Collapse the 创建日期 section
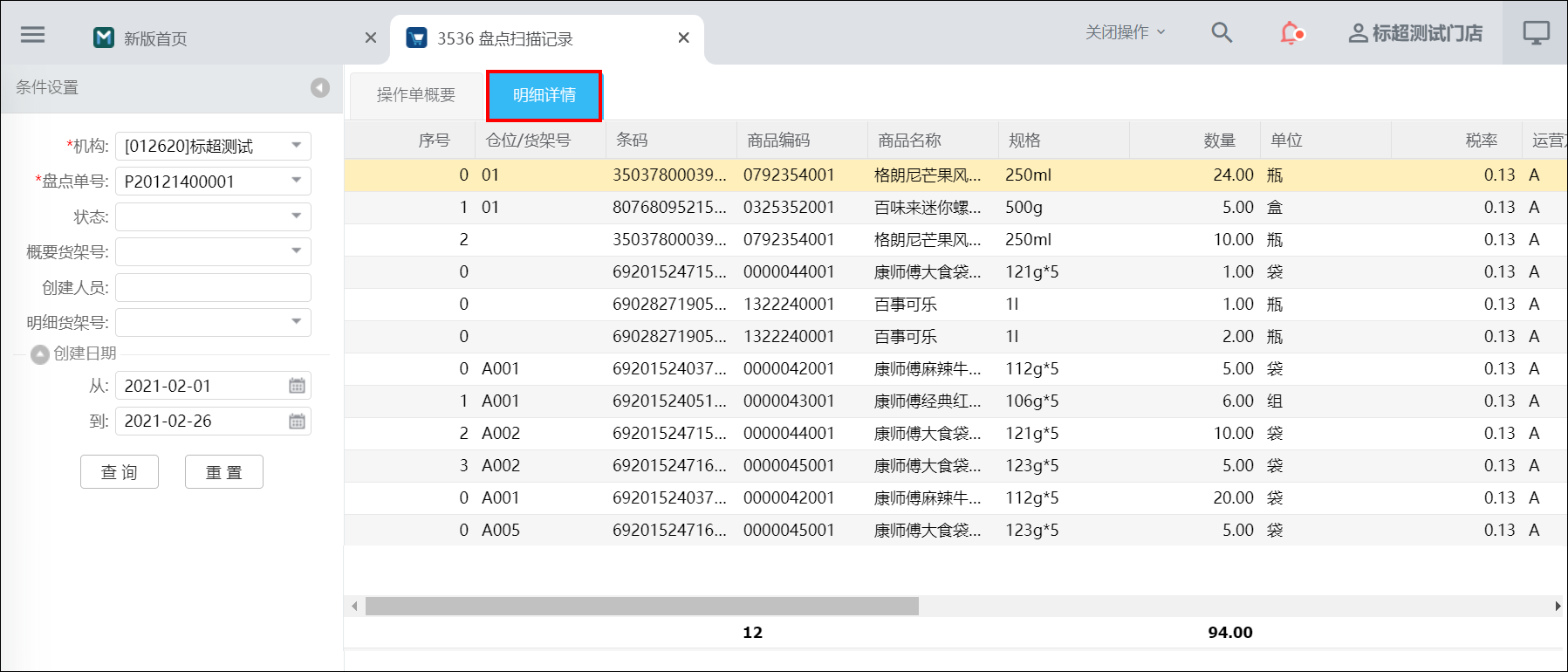Viewport: 1568px width, 672px height. point(39,354)
